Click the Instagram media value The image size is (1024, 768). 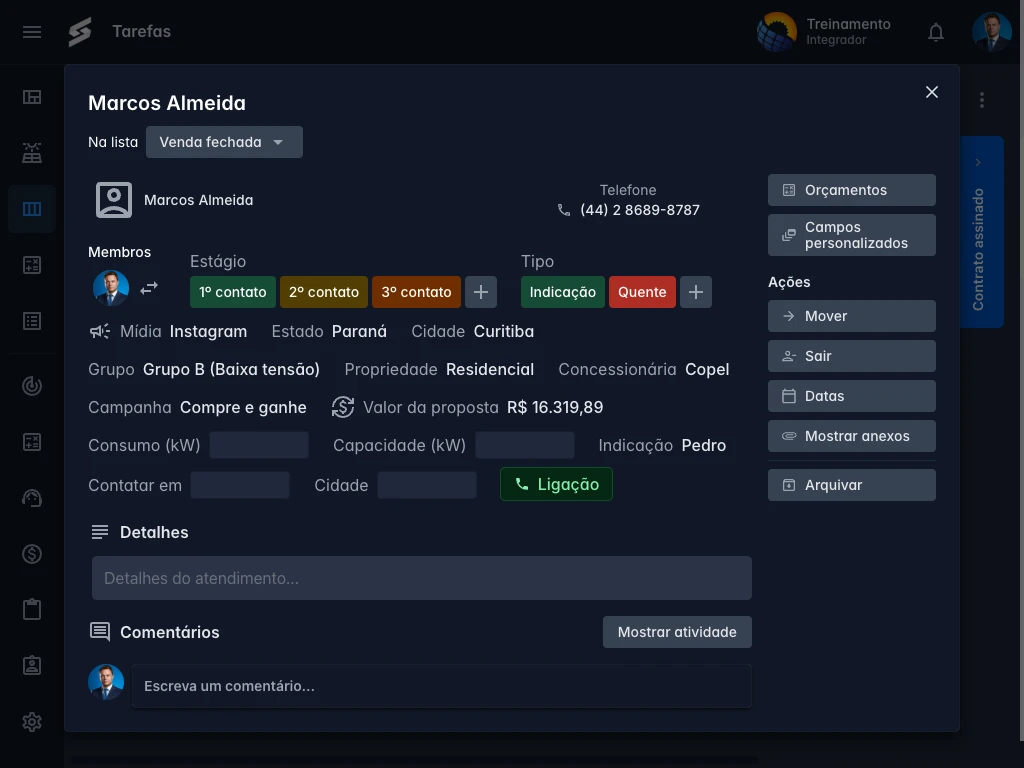point(208,332)
